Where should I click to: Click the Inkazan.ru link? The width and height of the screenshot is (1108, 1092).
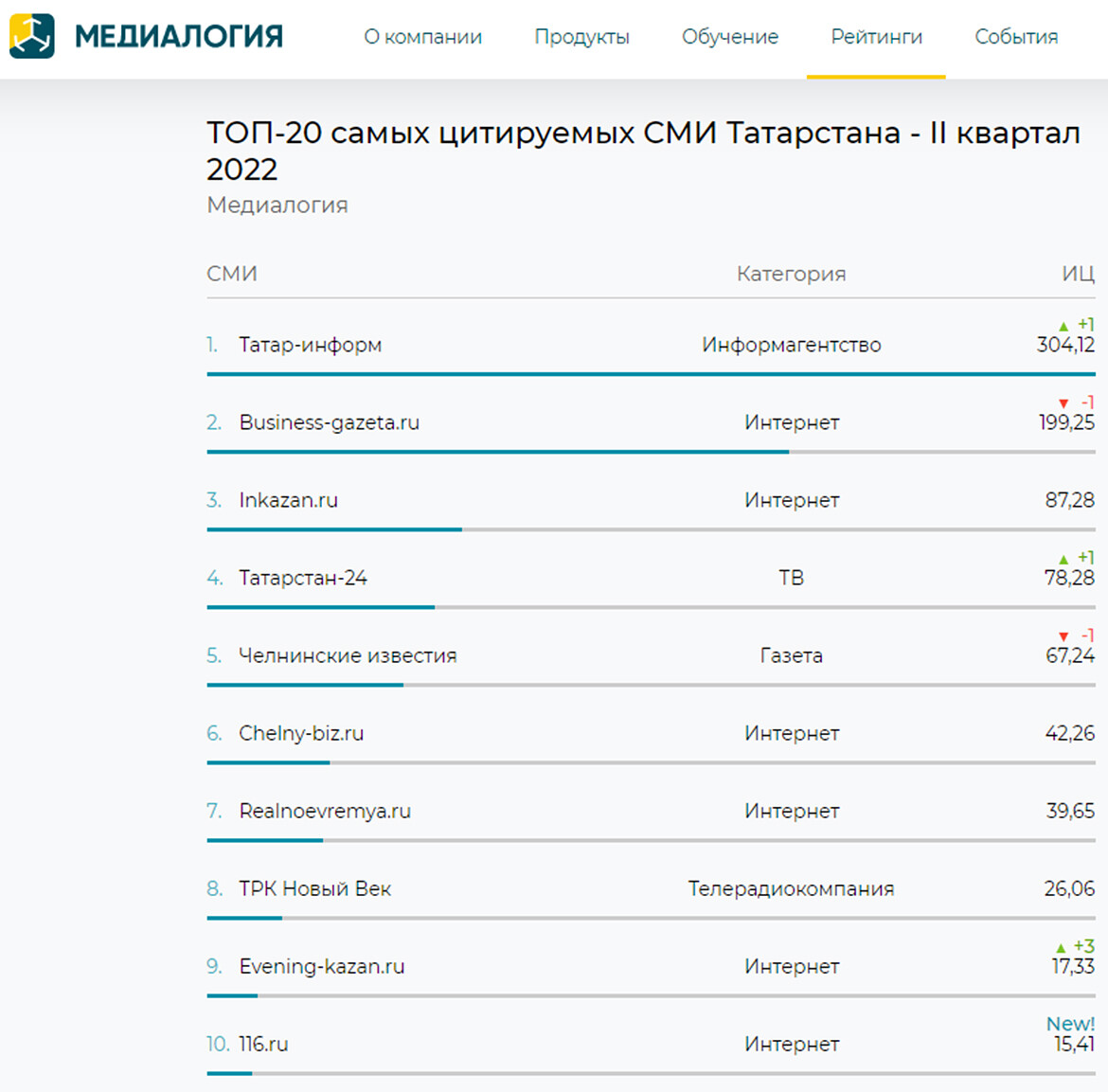click(288, 500)
